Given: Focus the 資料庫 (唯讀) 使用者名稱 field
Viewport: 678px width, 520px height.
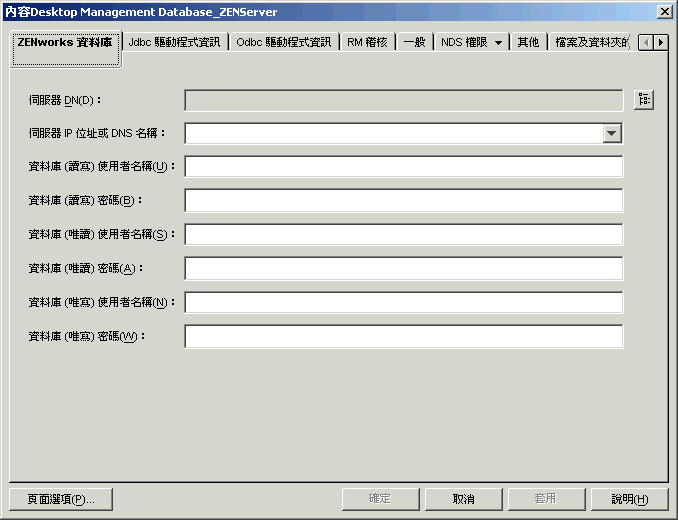Looking at the screenshot, I should pyautogui.click(x=403, y=234).
